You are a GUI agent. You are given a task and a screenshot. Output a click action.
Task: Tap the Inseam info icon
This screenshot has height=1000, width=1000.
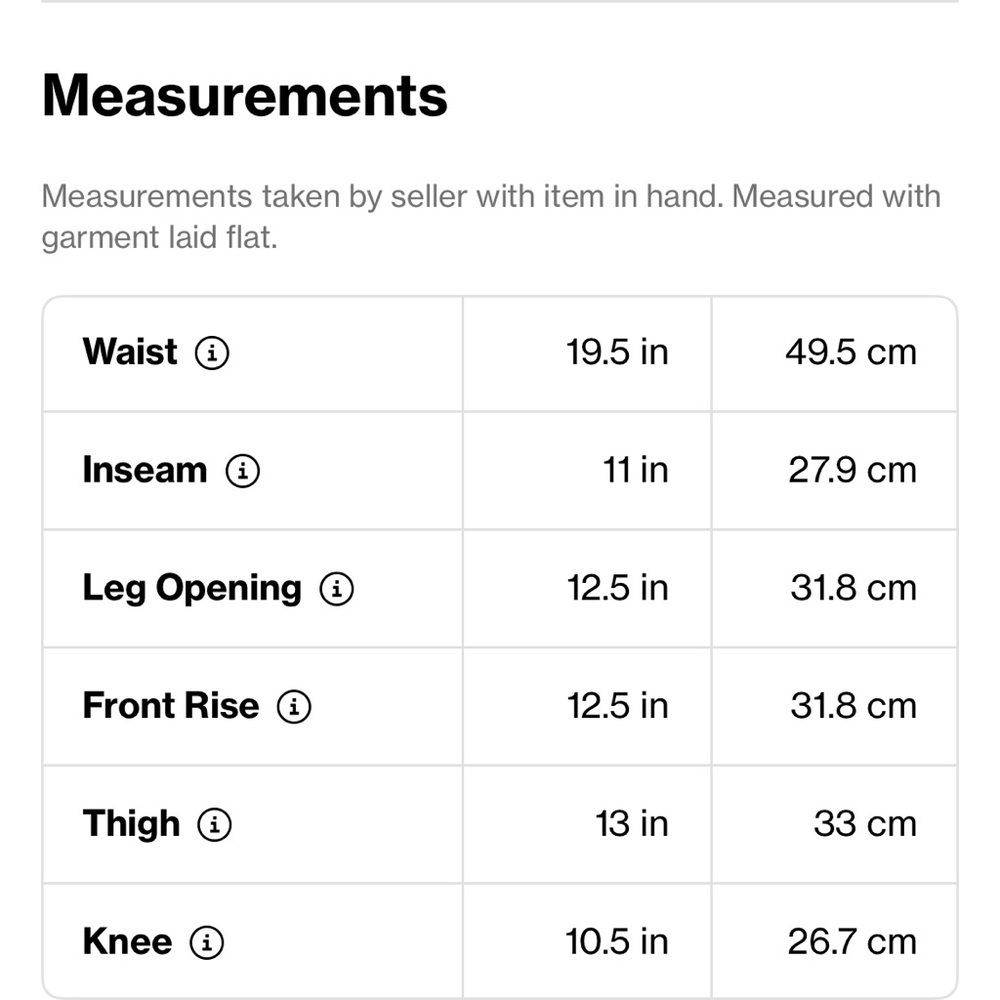point(242,471)
